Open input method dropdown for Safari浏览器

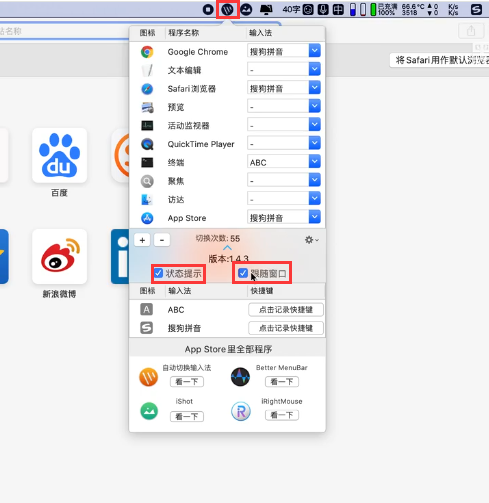[x=314, y=88]
